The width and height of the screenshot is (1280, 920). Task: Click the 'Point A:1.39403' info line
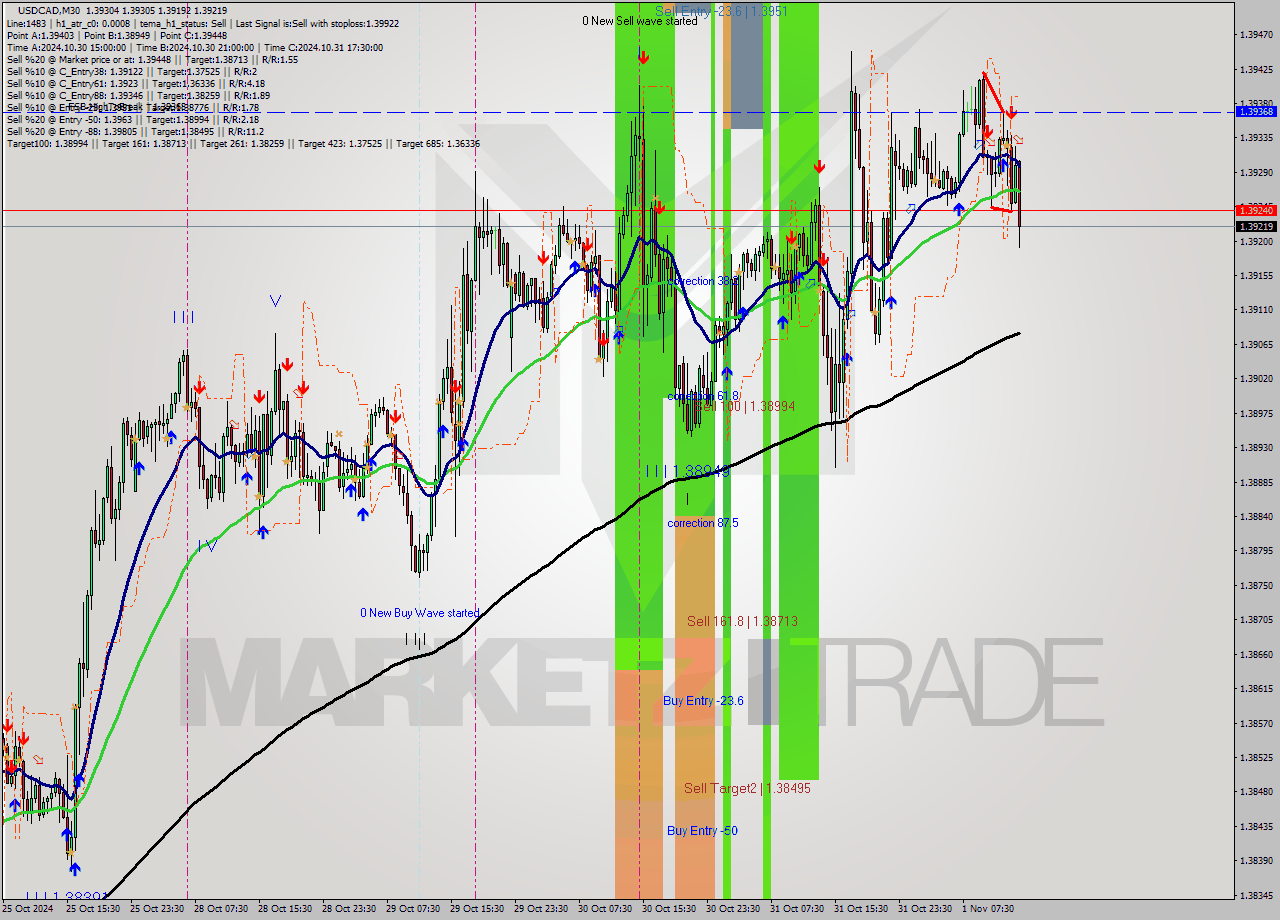[x=116, y=35]
